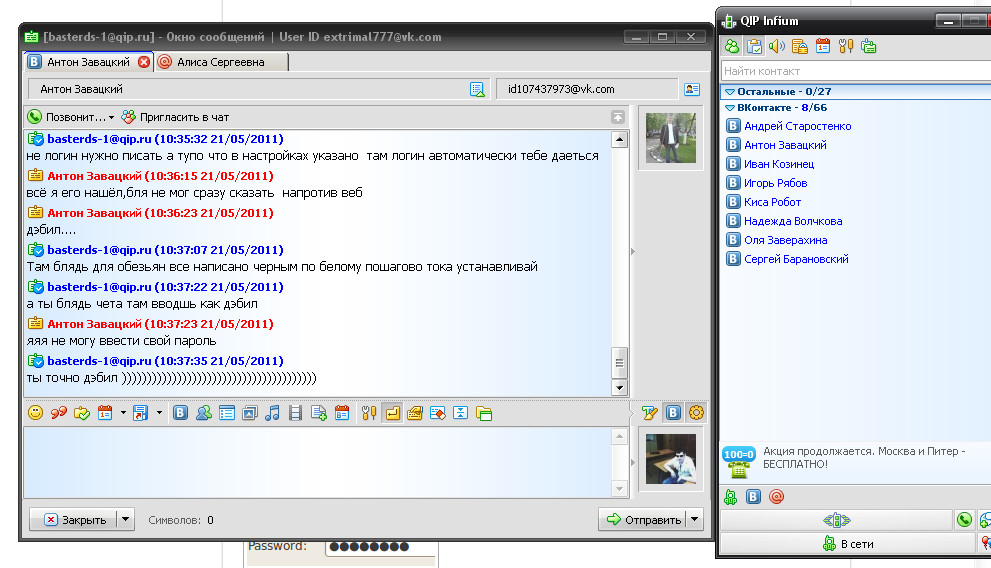Open the traffic-light main menu button
This screenshot has width=991, height=568.
click(836, 520)
